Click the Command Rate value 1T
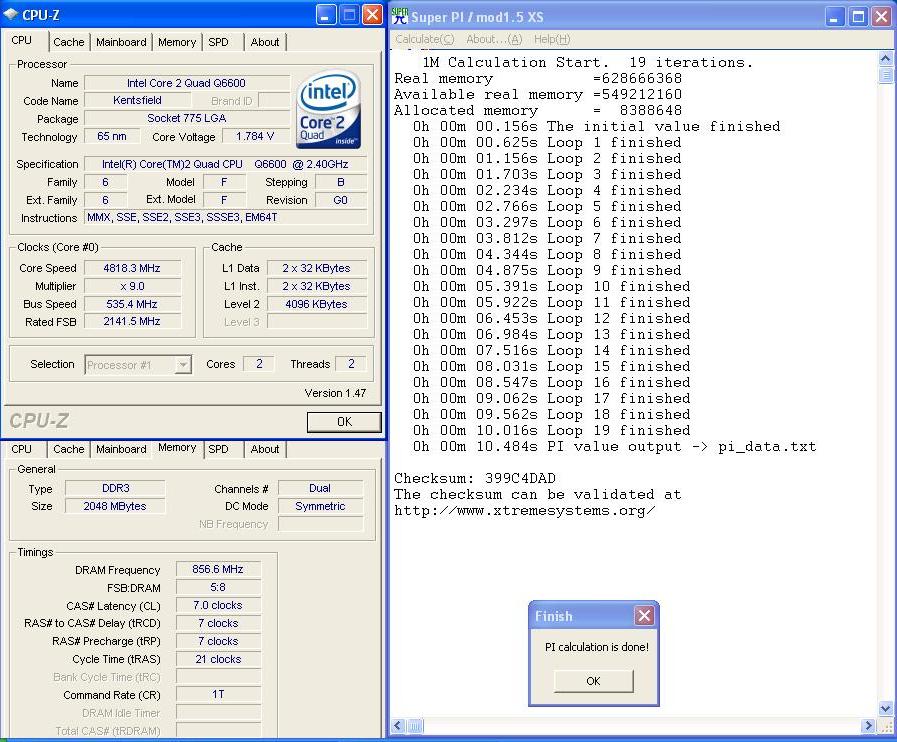This screenshot has height=742, width=897. click(218, 695)
